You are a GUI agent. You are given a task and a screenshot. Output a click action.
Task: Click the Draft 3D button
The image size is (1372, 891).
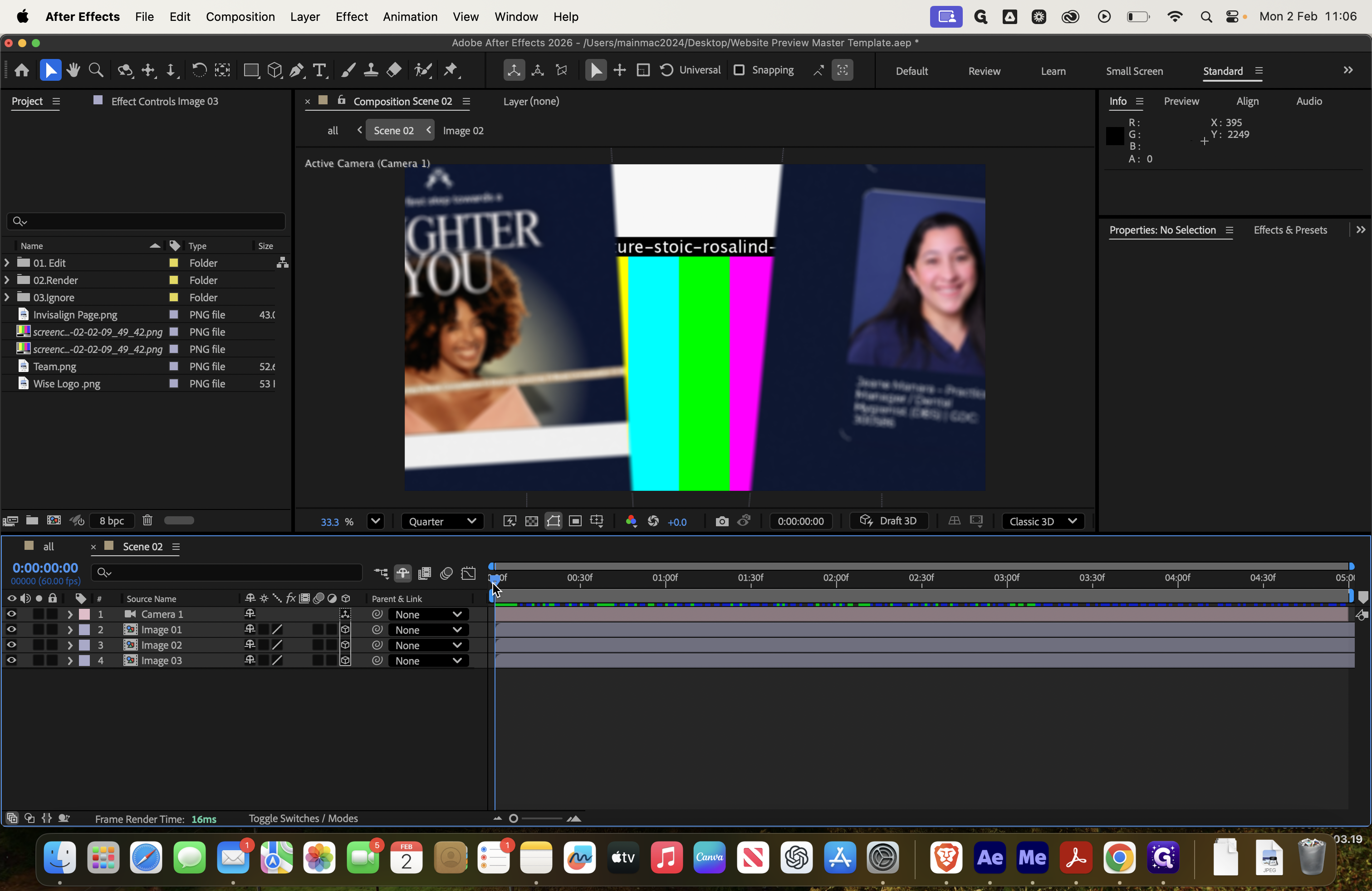click(x=889, y=521)
